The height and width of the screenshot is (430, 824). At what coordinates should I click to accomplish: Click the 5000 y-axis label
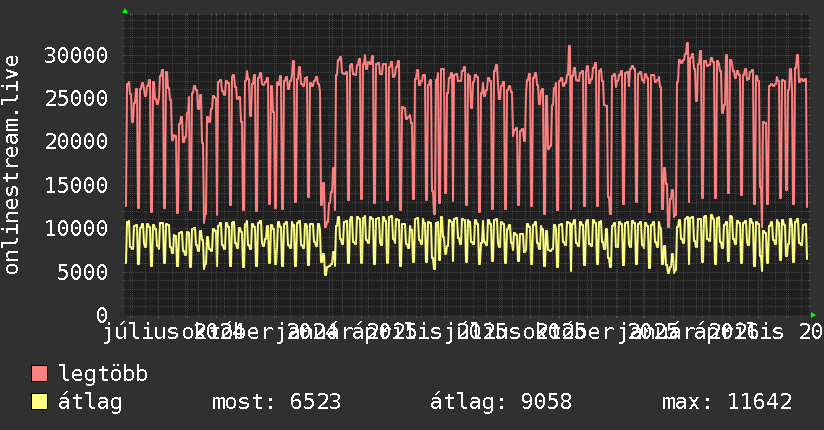[x=83, y=272]
